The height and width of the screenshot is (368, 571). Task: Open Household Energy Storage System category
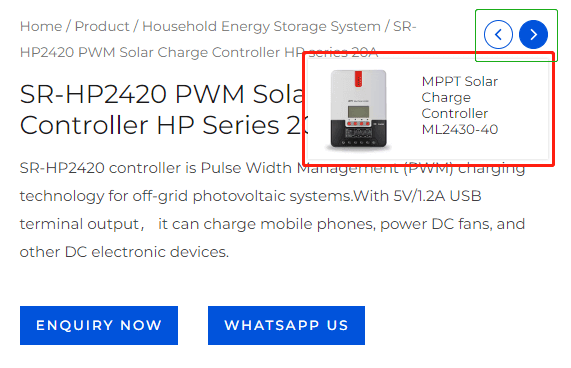pos(261,27)
